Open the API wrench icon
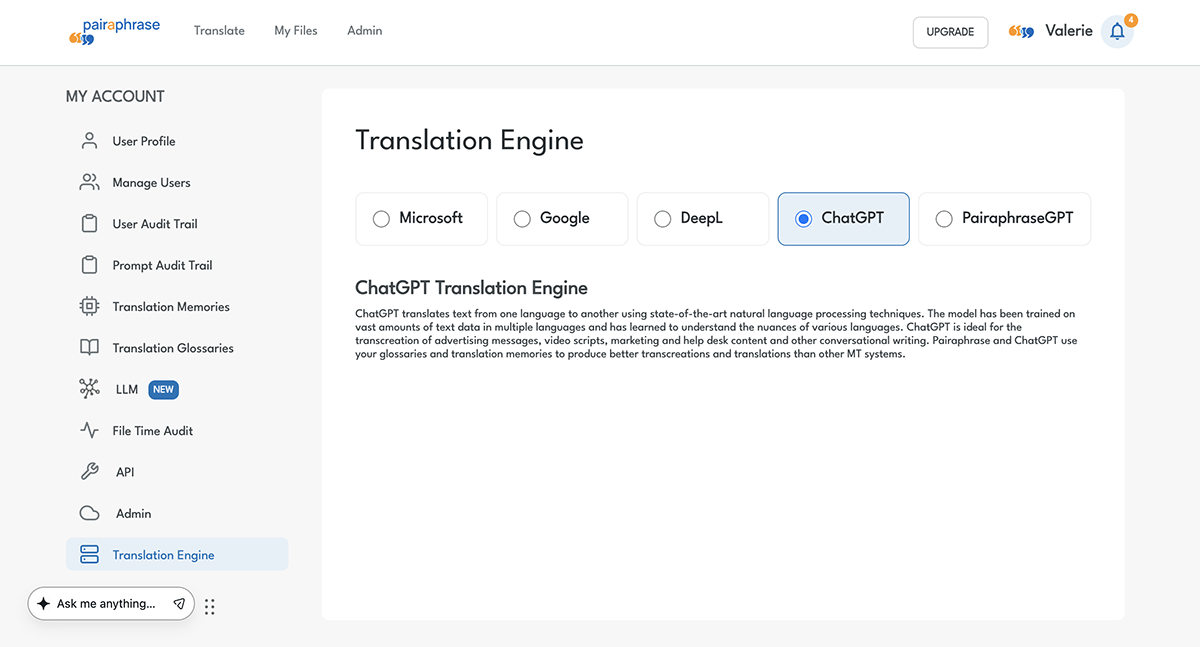 tap(89, 471)
